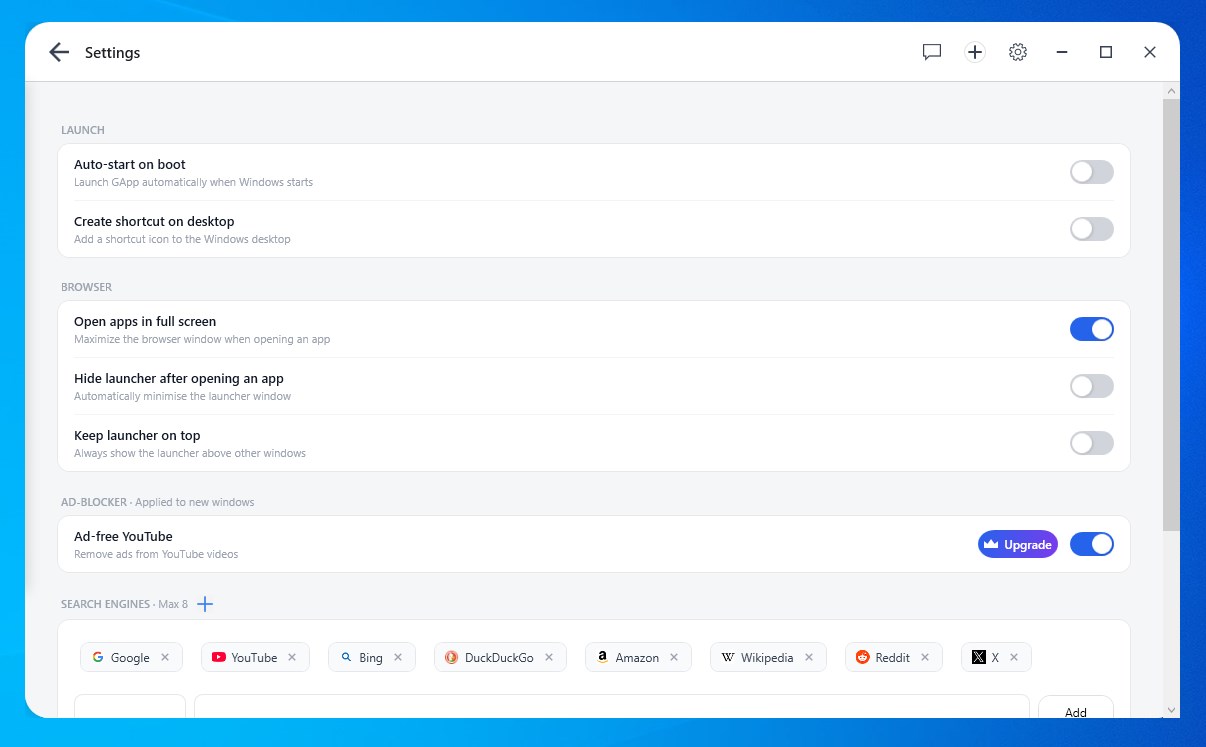Turn on Hide launcher after opening app

[x=1092, y=386]
